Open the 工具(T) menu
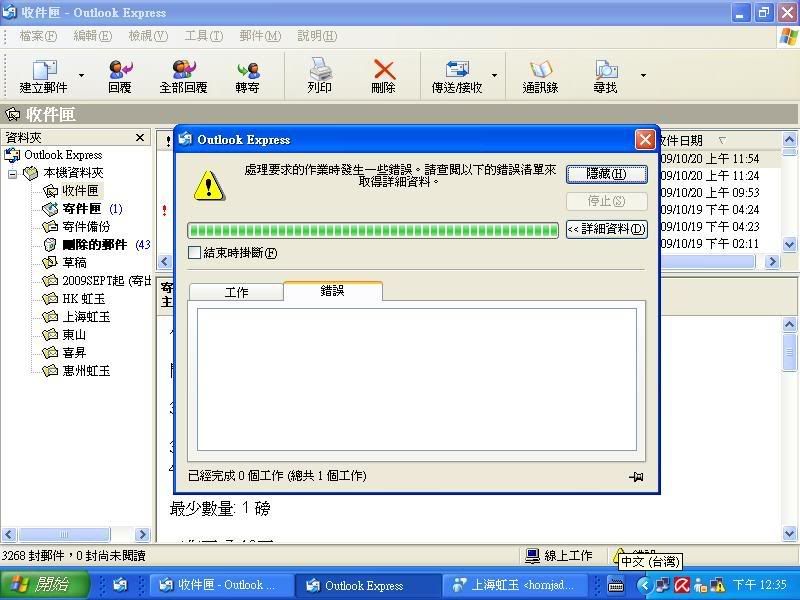This screenshot has height=600, width=800. pyautogui.click(x=203, y=36)
